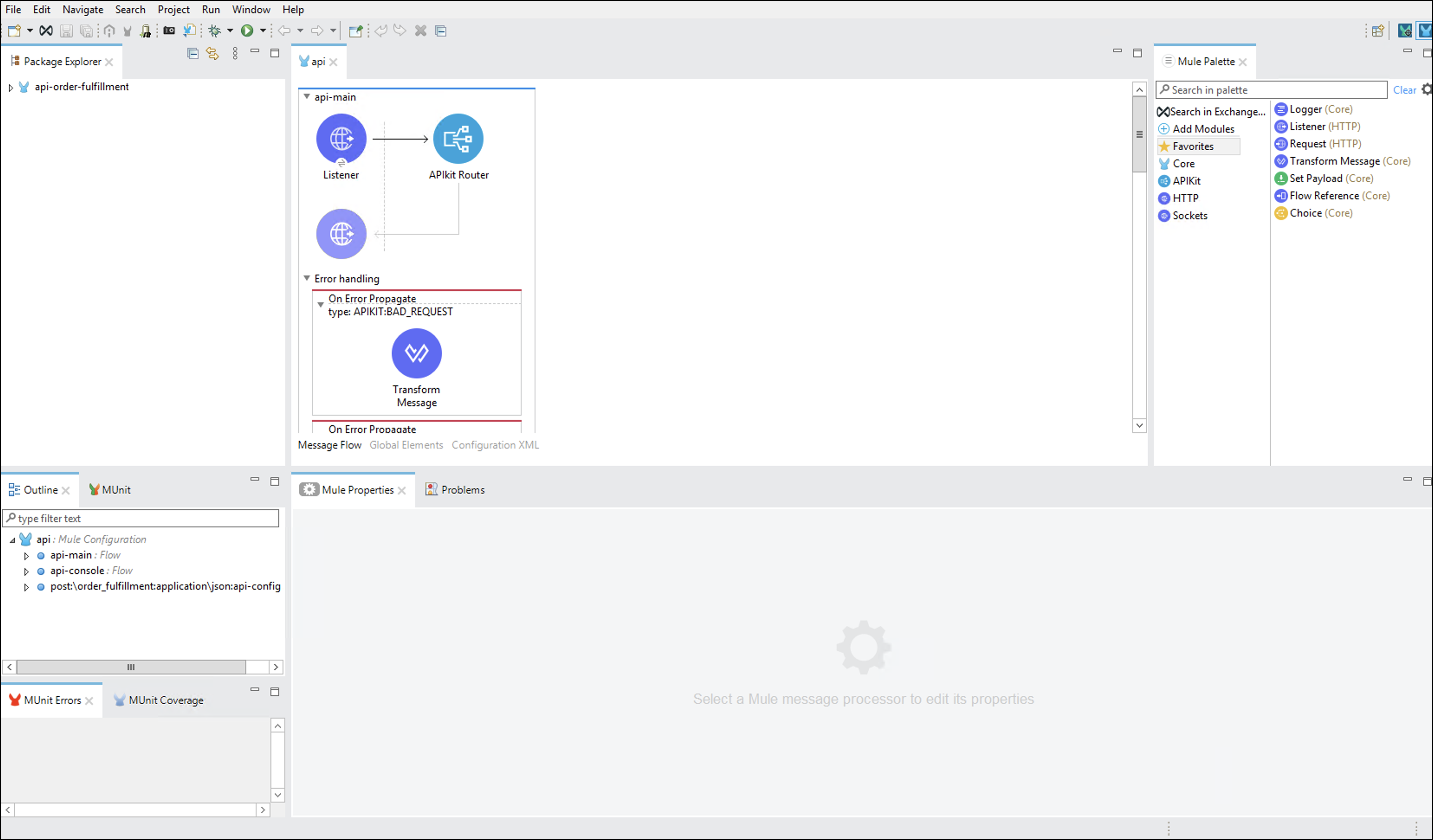1433x840 pixels.
Task: Click Clear link in Mule Palette
Action: coord(1404,90)
